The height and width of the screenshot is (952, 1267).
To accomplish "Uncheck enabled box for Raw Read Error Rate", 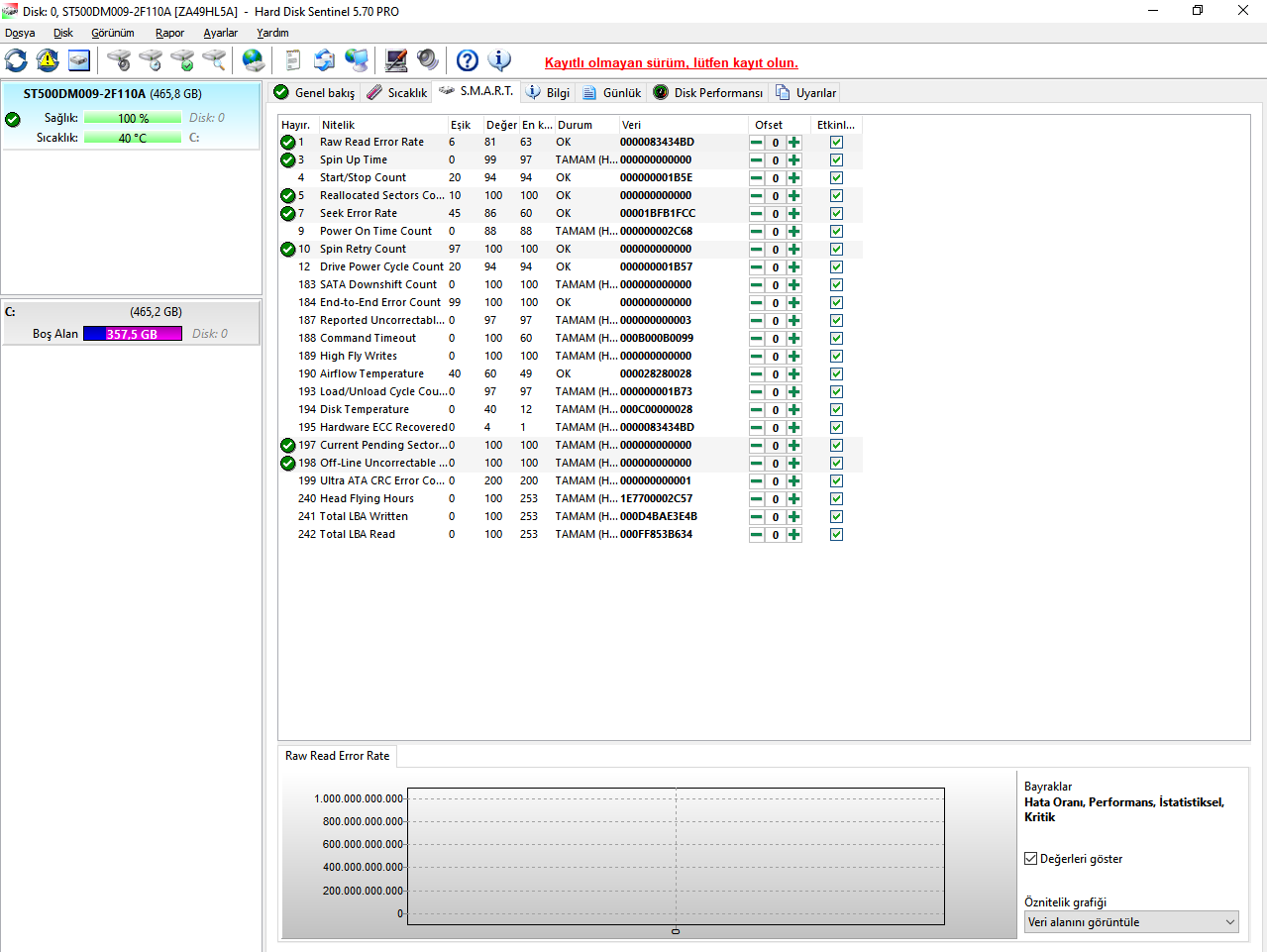I will click(x=836, y=143).
